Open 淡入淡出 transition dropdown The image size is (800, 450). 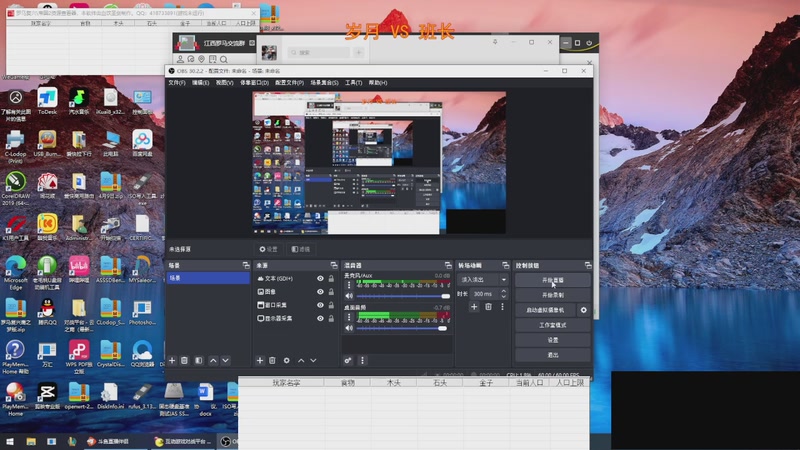coord(483,280)
